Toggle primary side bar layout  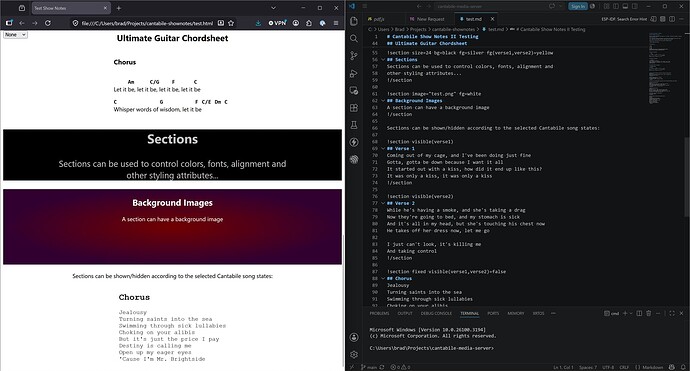[616, 6]
